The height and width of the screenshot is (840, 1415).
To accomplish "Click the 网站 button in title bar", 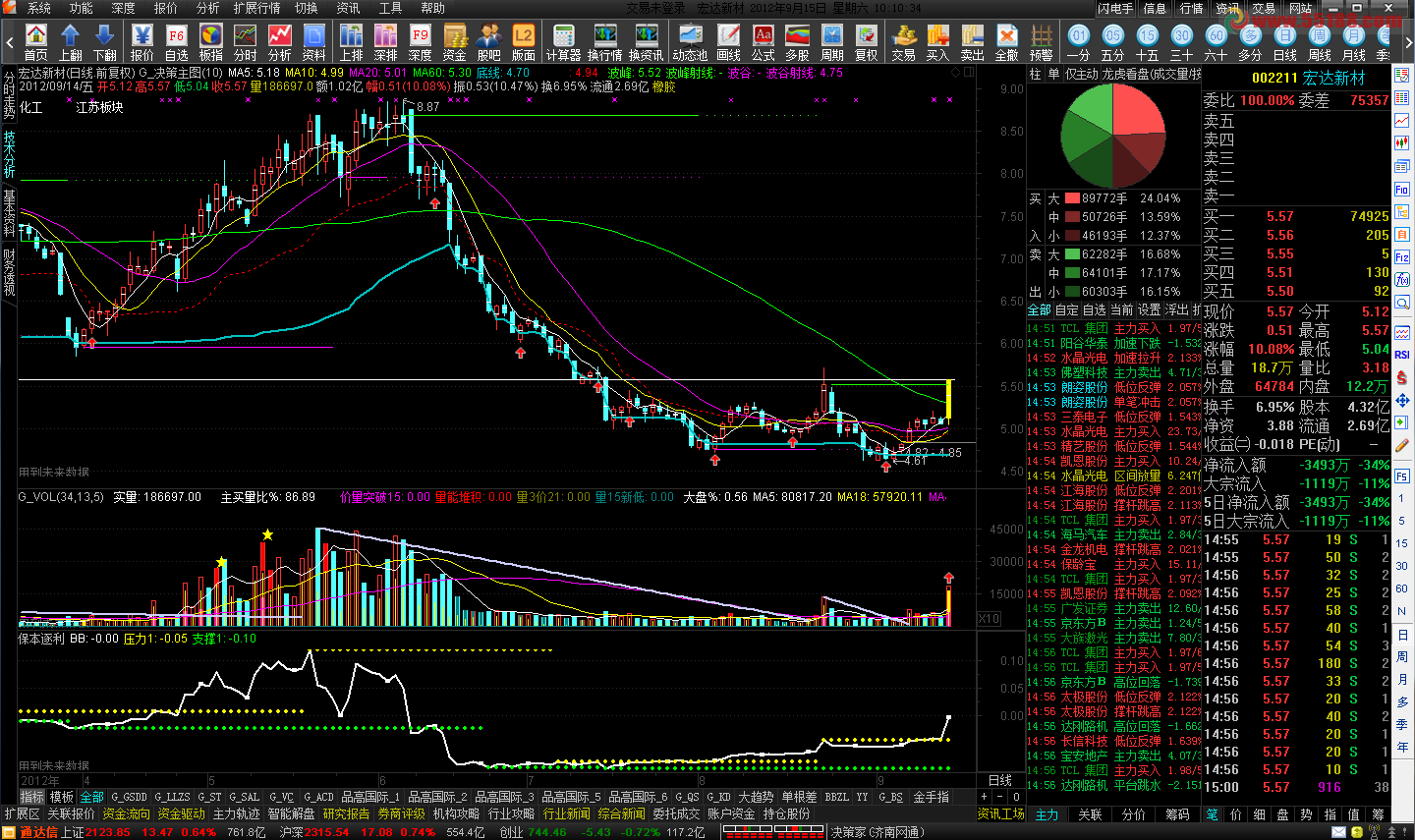I will (x=1300, y=8).
